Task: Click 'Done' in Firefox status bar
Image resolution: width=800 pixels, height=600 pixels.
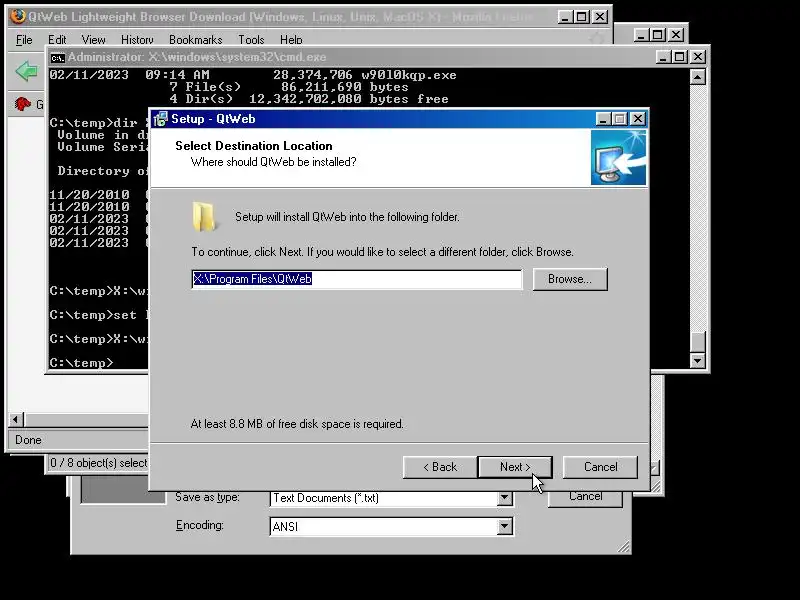Action: (x=28, y=440)
